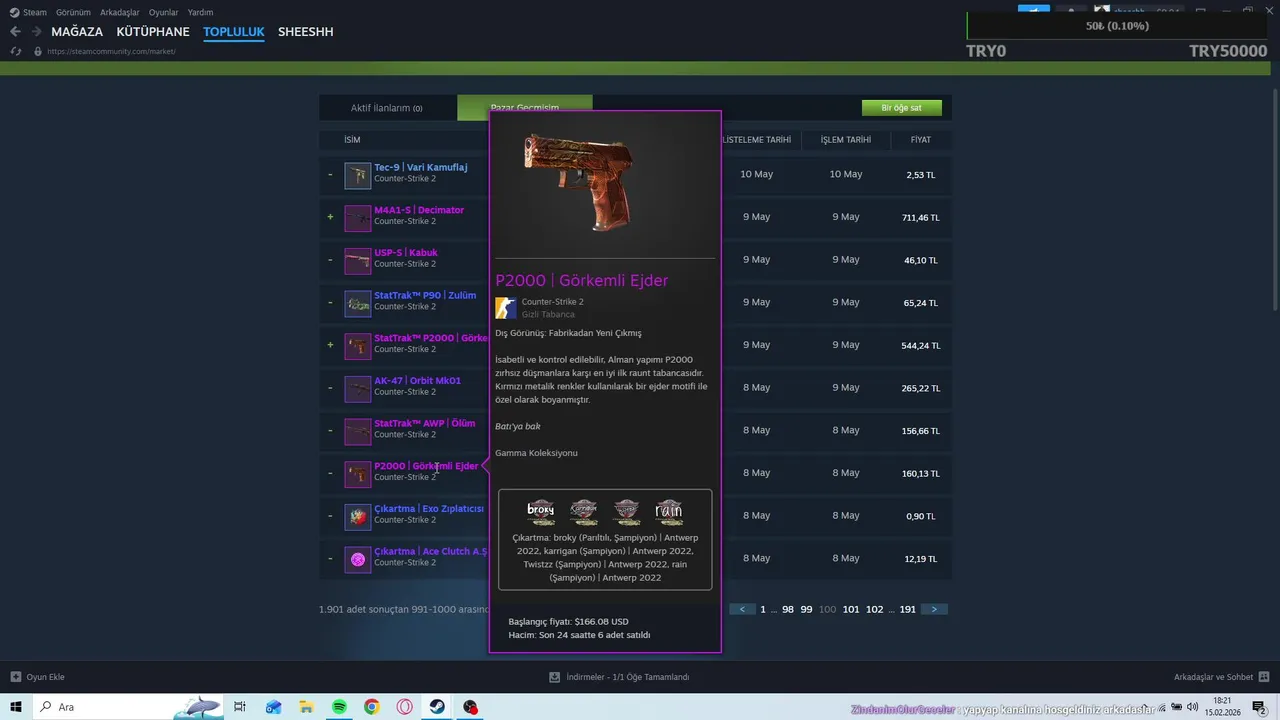Screen dimensions: 1280x720
Task: Go to results page 102
Action: pos(875,609)
